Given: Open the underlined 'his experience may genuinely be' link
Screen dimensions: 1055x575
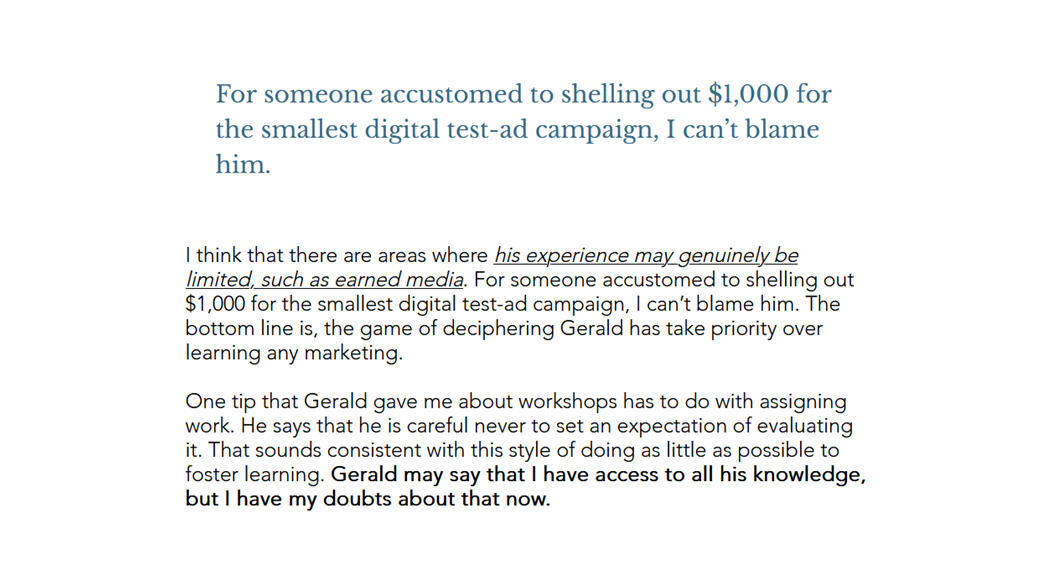Looking at the screenshot, I should pos(646,256).
